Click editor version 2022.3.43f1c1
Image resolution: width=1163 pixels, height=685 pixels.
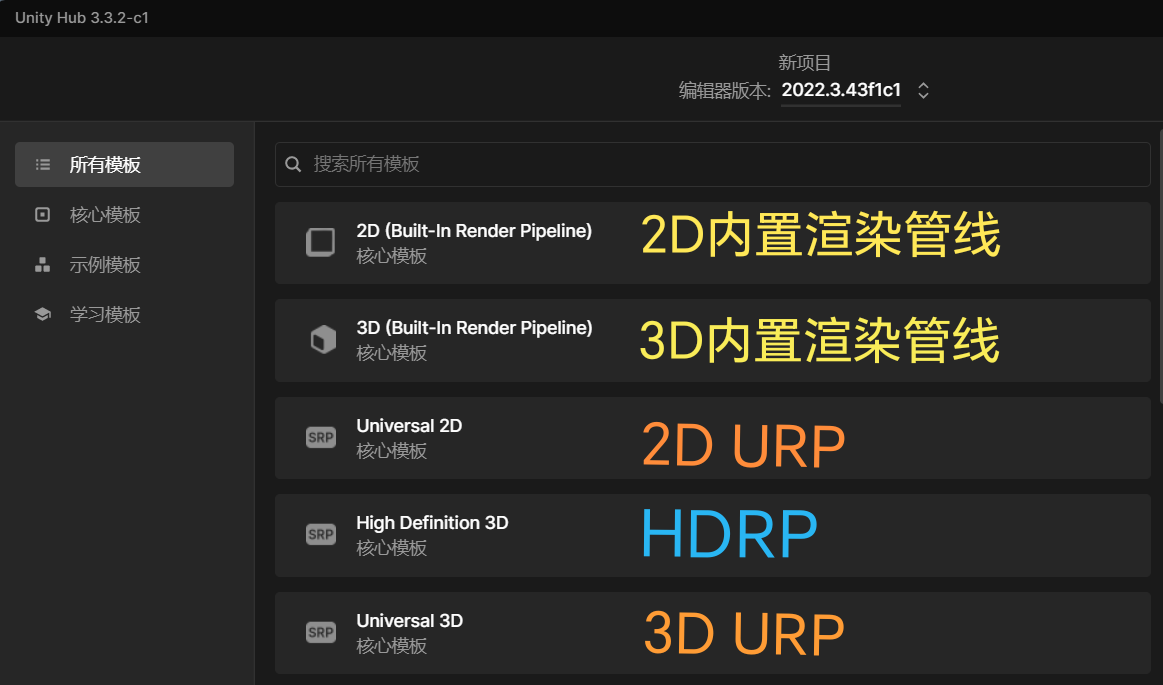click(x=841, y=90)
